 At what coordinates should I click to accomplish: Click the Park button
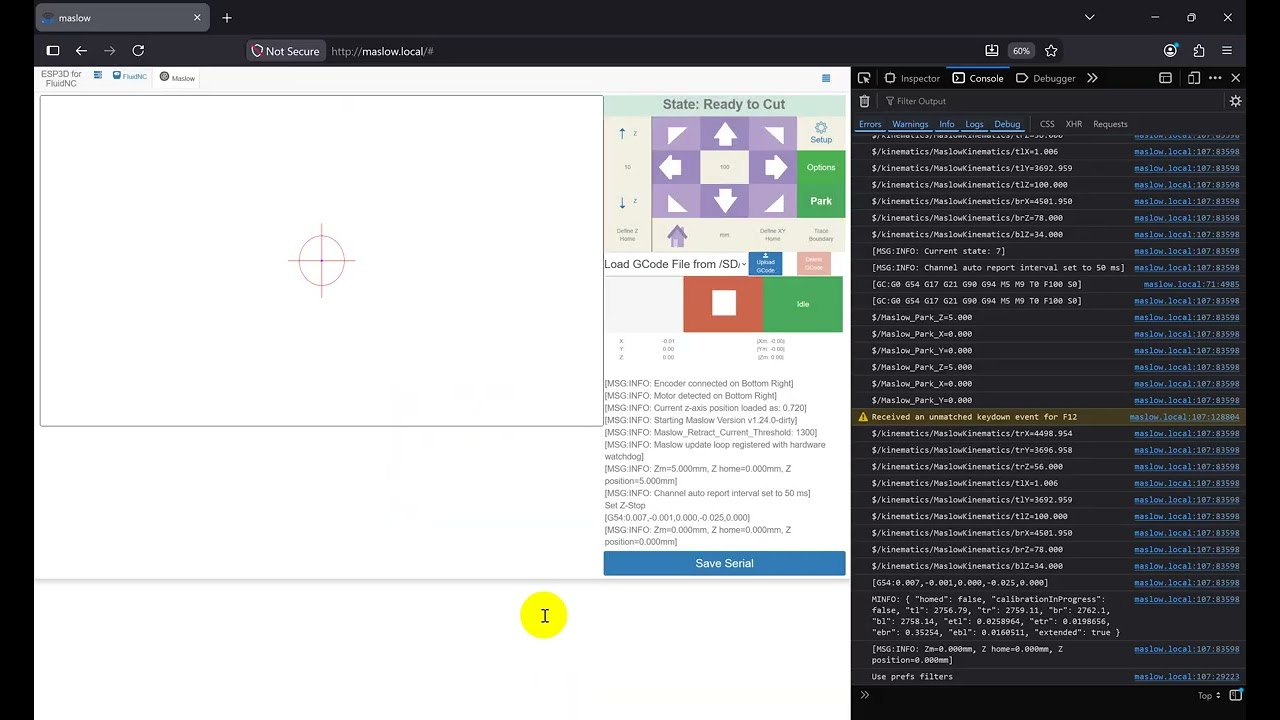pos(821,201)
